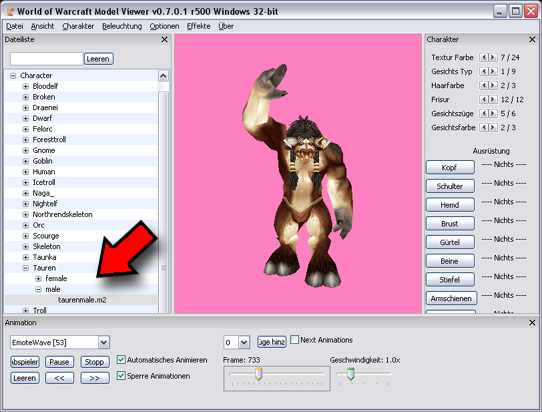Expand the female node under Tauren

[38, 279]
